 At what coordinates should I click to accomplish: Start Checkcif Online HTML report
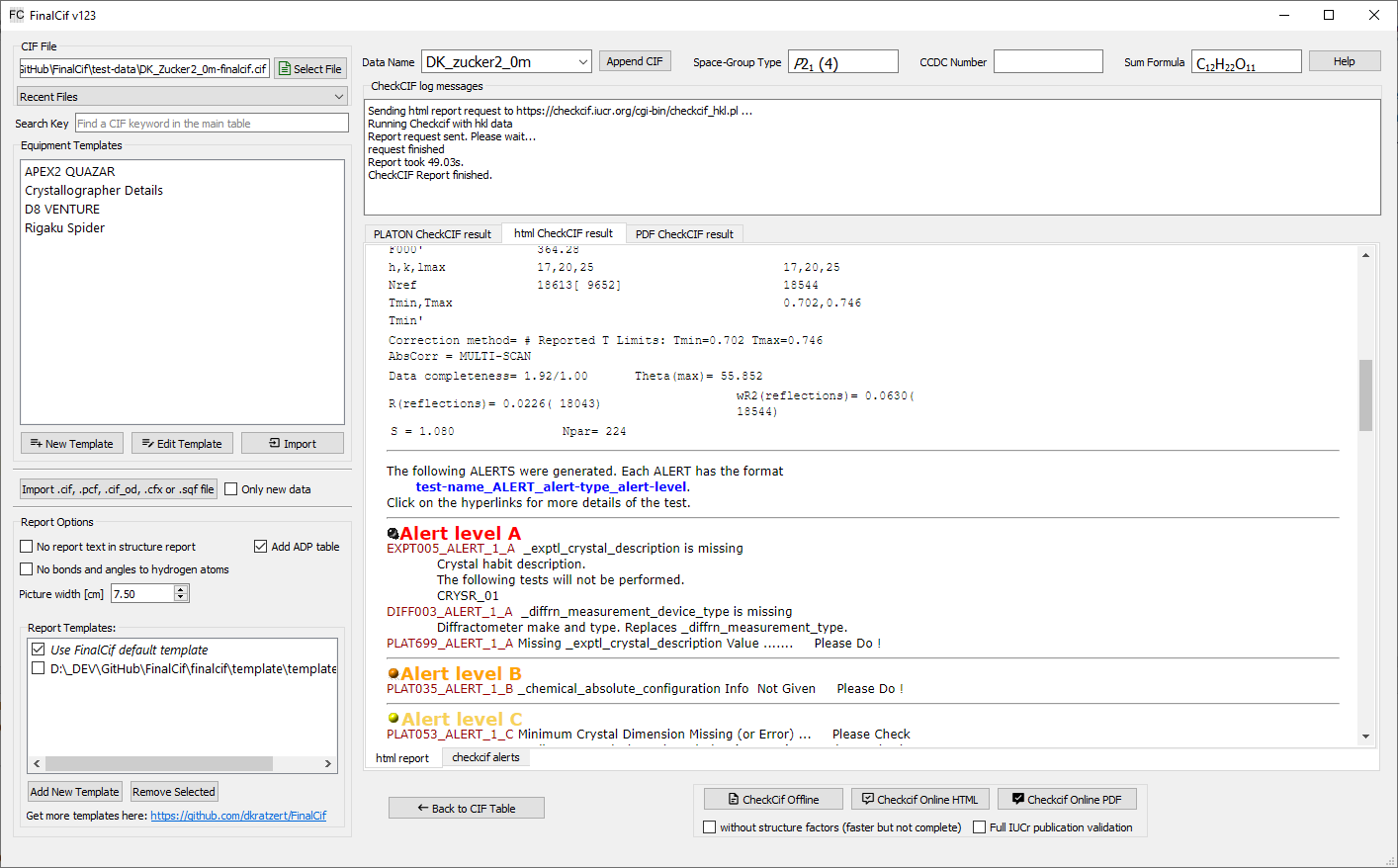919,800
